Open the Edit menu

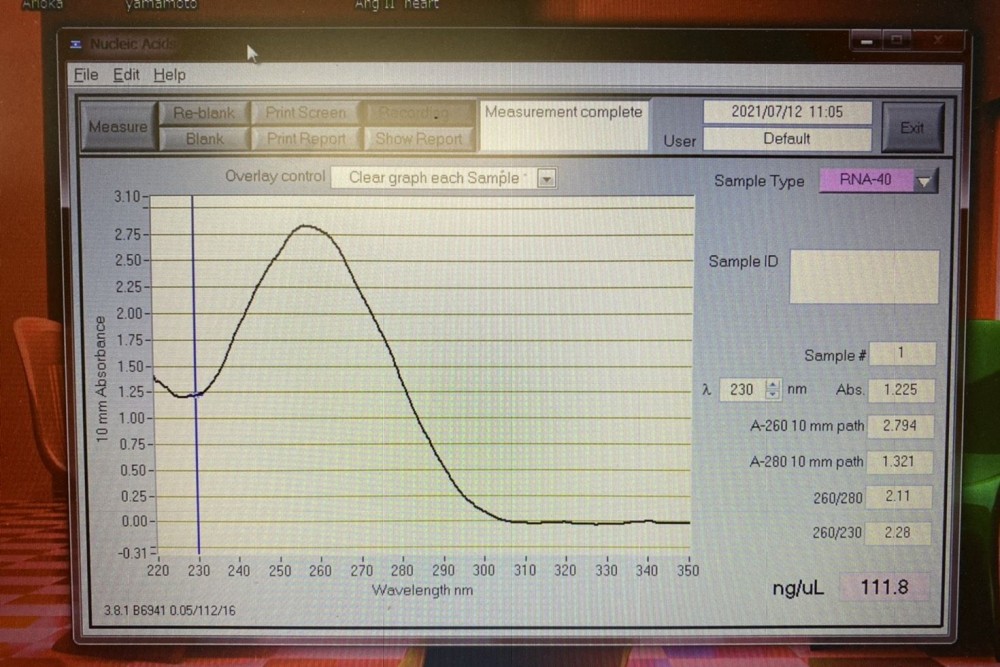pyautogui.click(x=126, y=75)
